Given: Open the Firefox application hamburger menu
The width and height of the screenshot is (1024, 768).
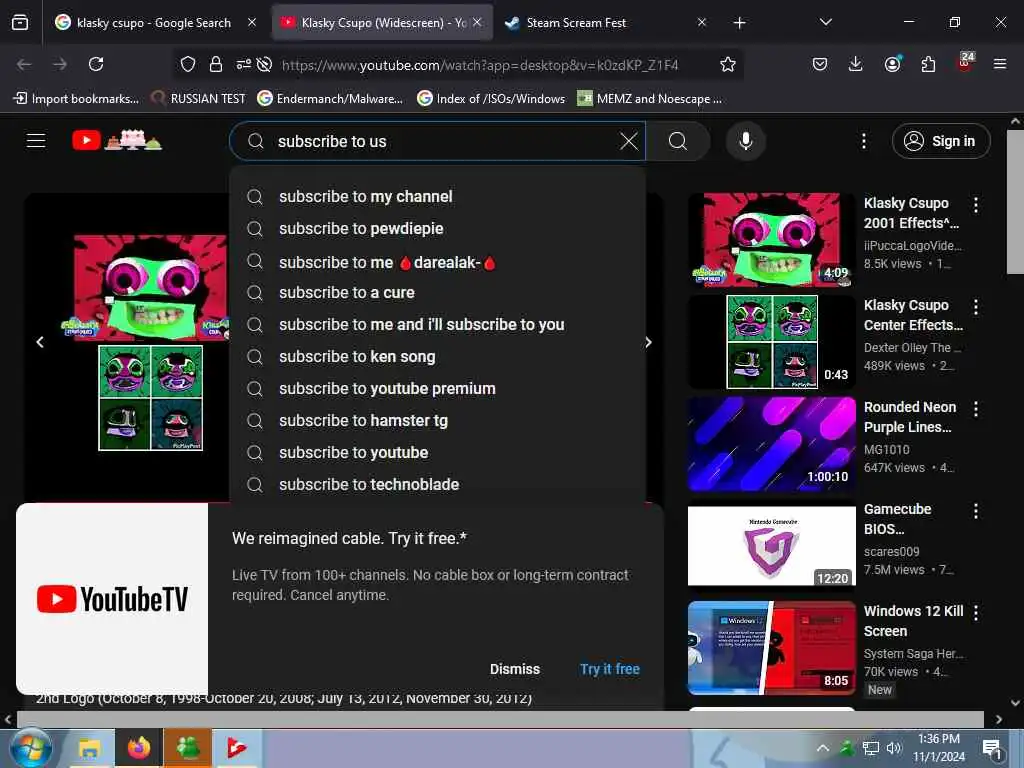Looking at the screenshot, I should coord(1000,64).
